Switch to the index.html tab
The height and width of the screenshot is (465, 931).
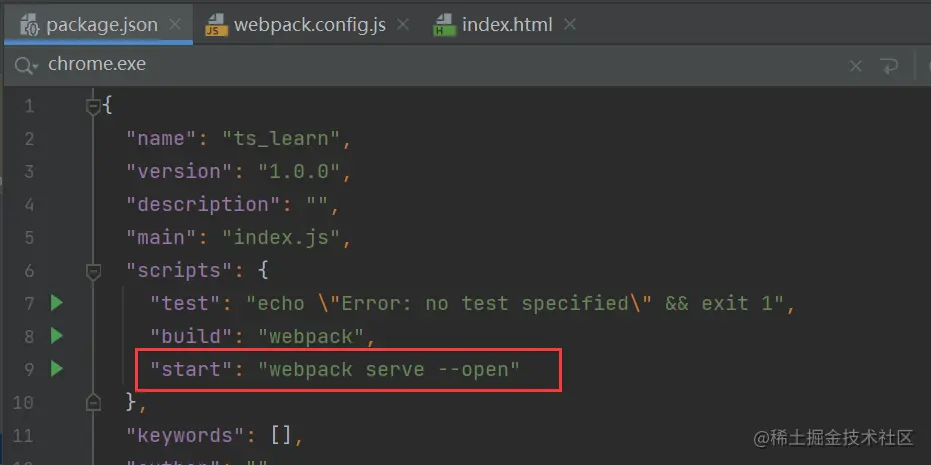pos(505,25)
